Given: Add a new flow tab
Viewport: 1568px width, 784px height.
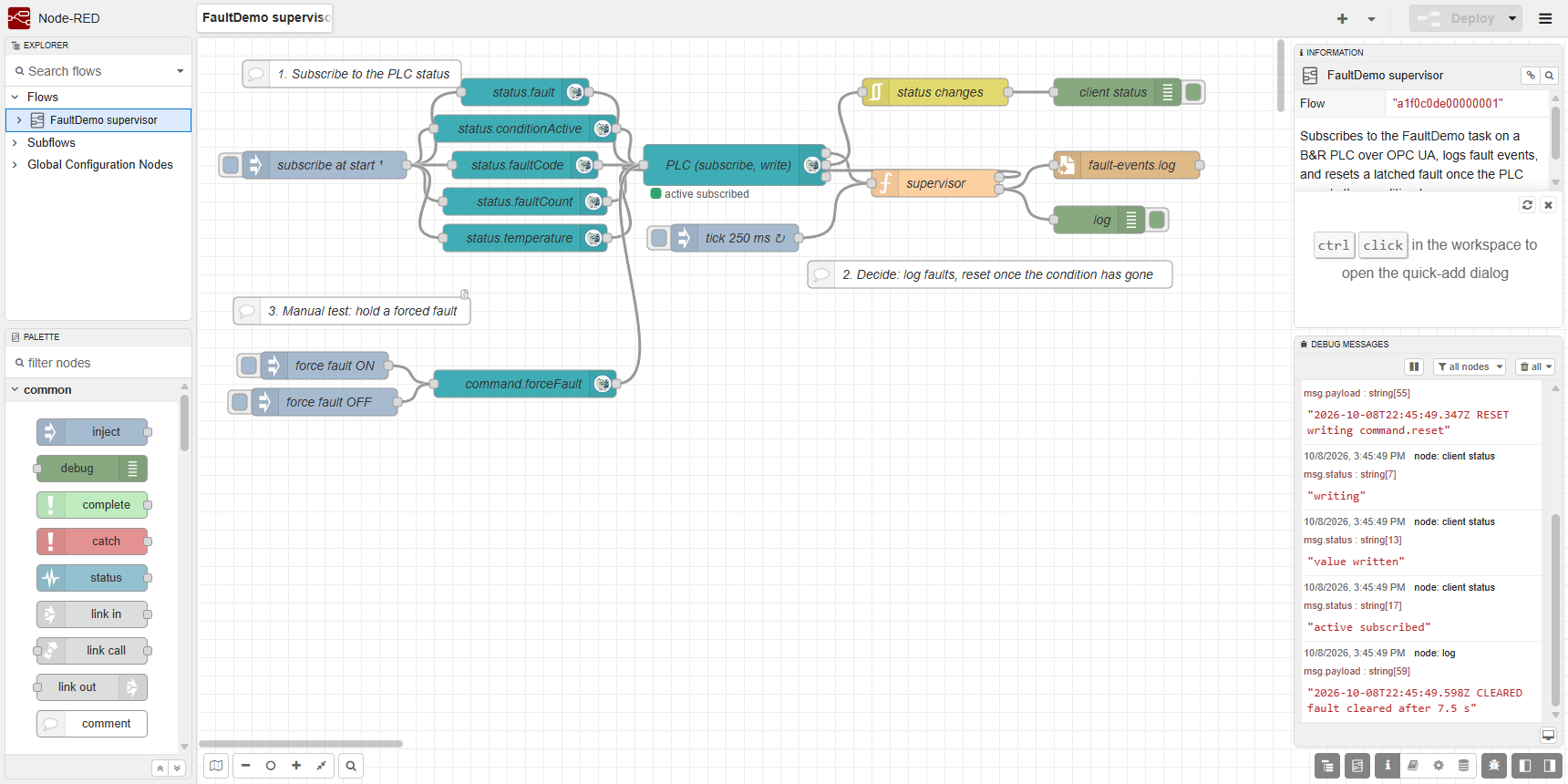Looking at the screenshot, I should [x=1342, y=18].
